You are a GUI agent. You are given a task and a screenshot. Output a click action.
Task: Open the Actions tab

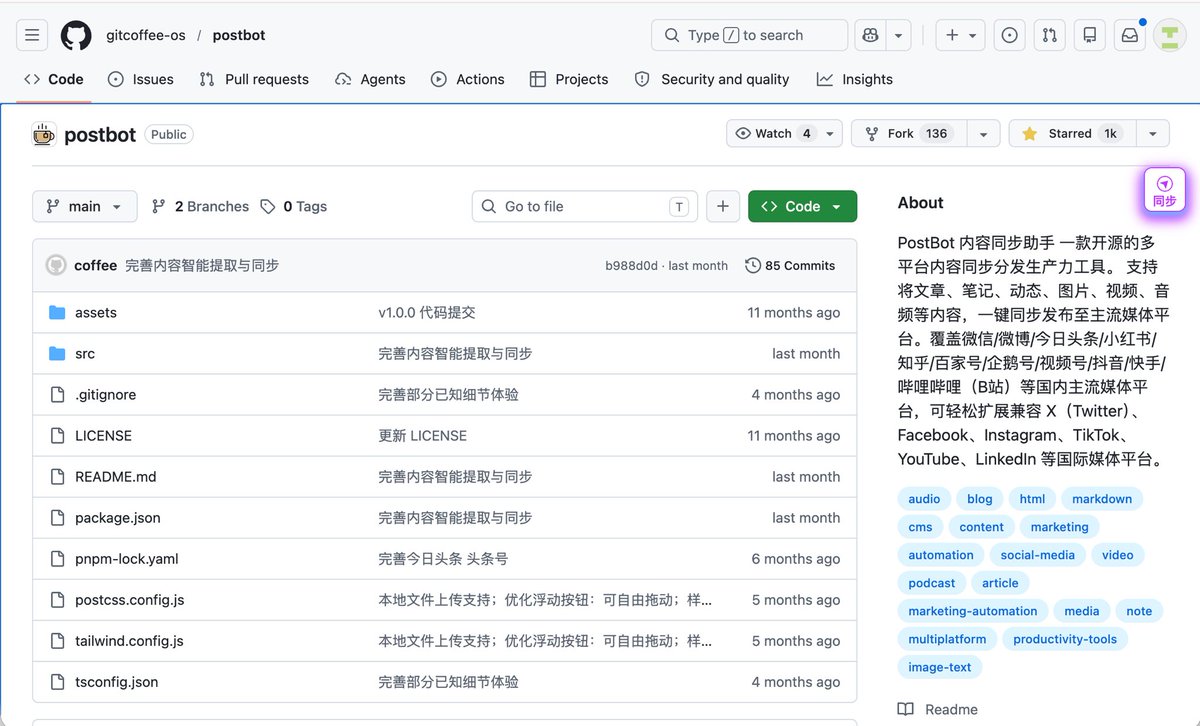[x=468, y=79]
